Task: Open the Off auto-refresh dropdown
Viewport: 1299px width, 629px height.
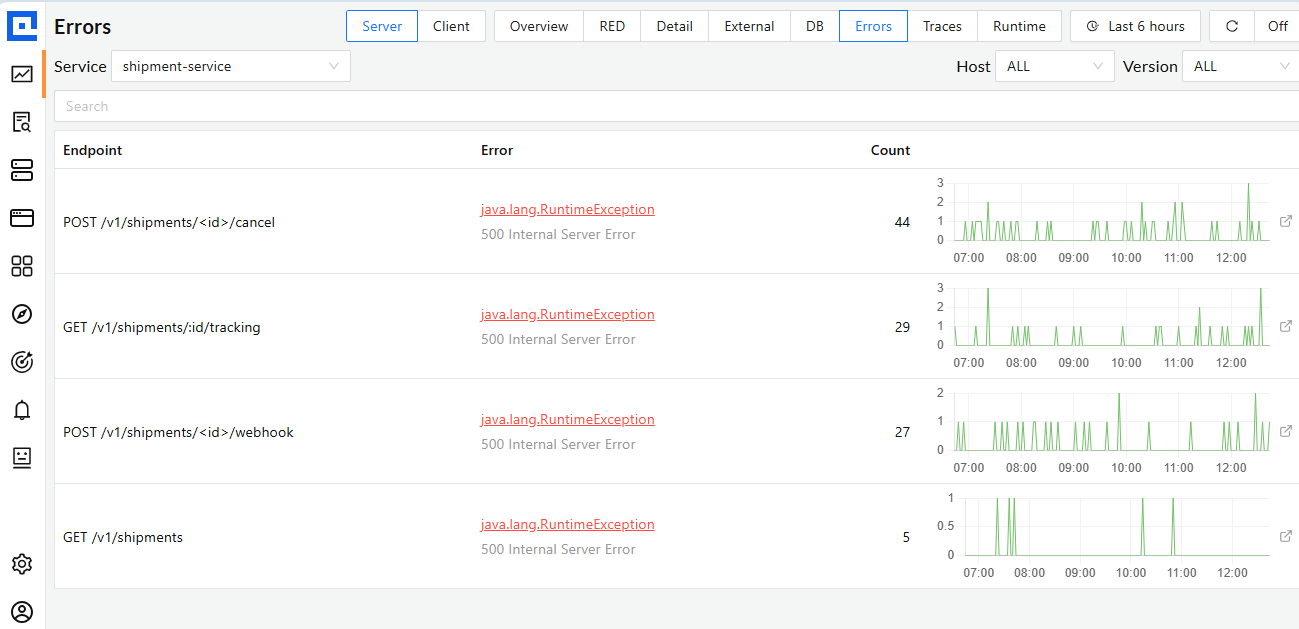Action: click(x=1277, y=26)
